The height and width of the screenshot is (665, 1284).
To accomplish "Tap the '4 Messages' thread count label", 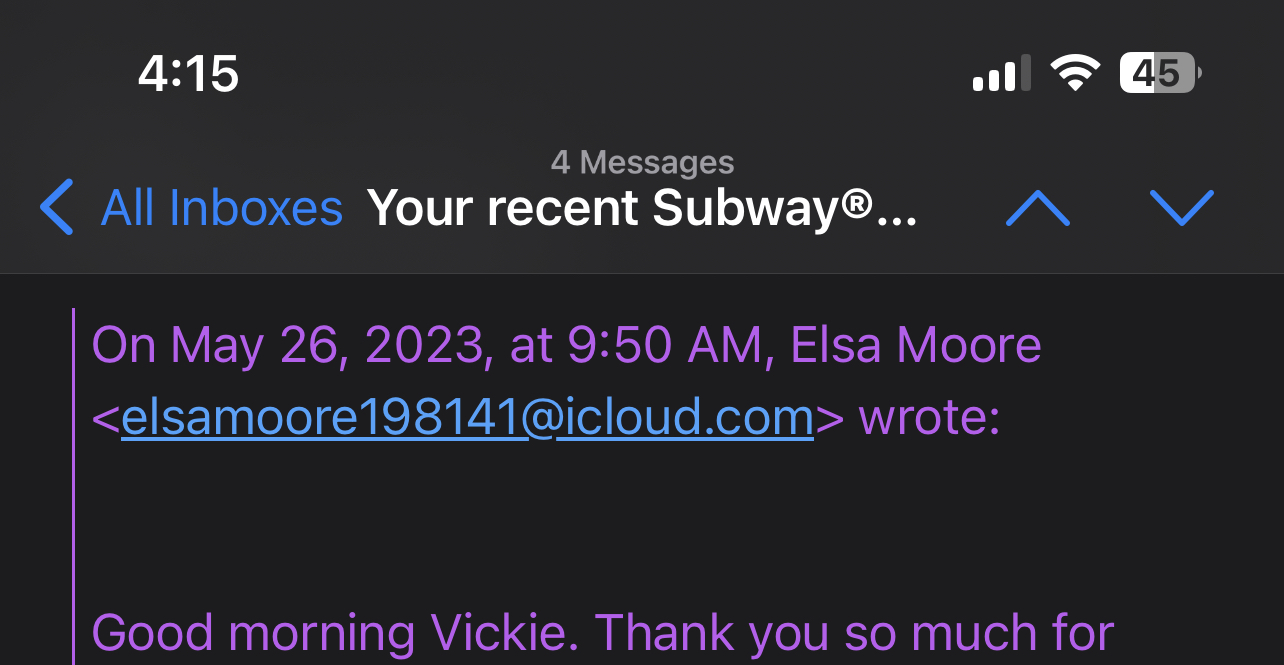I will pos(642,162).
